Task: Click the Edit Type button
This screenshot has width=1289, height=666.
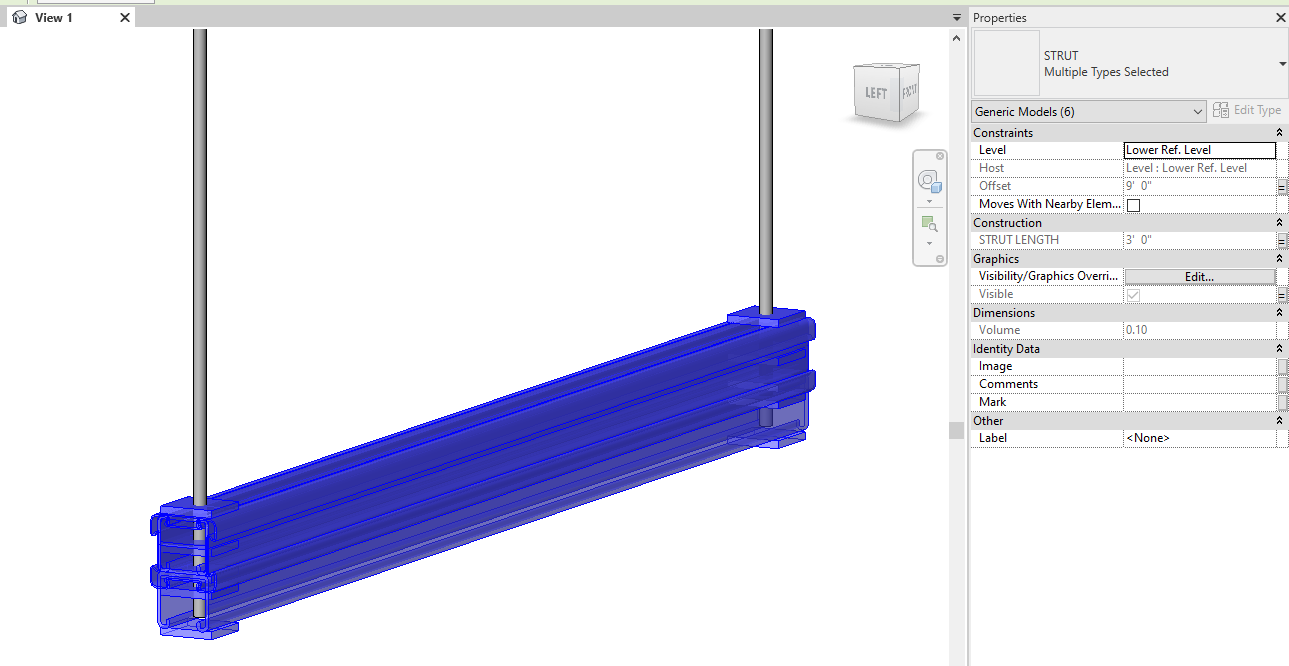Action: coord(1248,110)
